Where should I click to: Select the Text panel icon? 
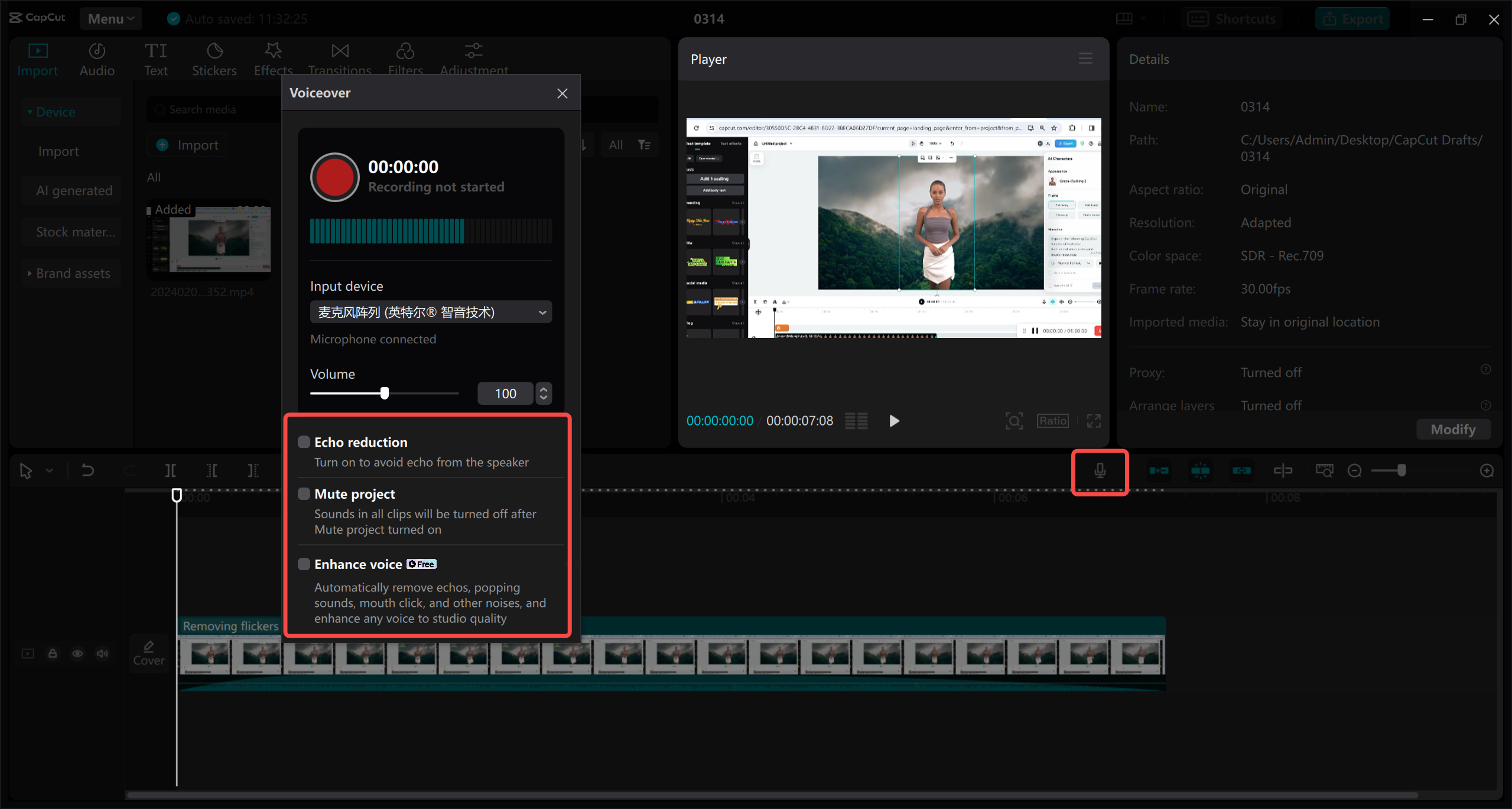pyautogui.click(x=155, y=57)
